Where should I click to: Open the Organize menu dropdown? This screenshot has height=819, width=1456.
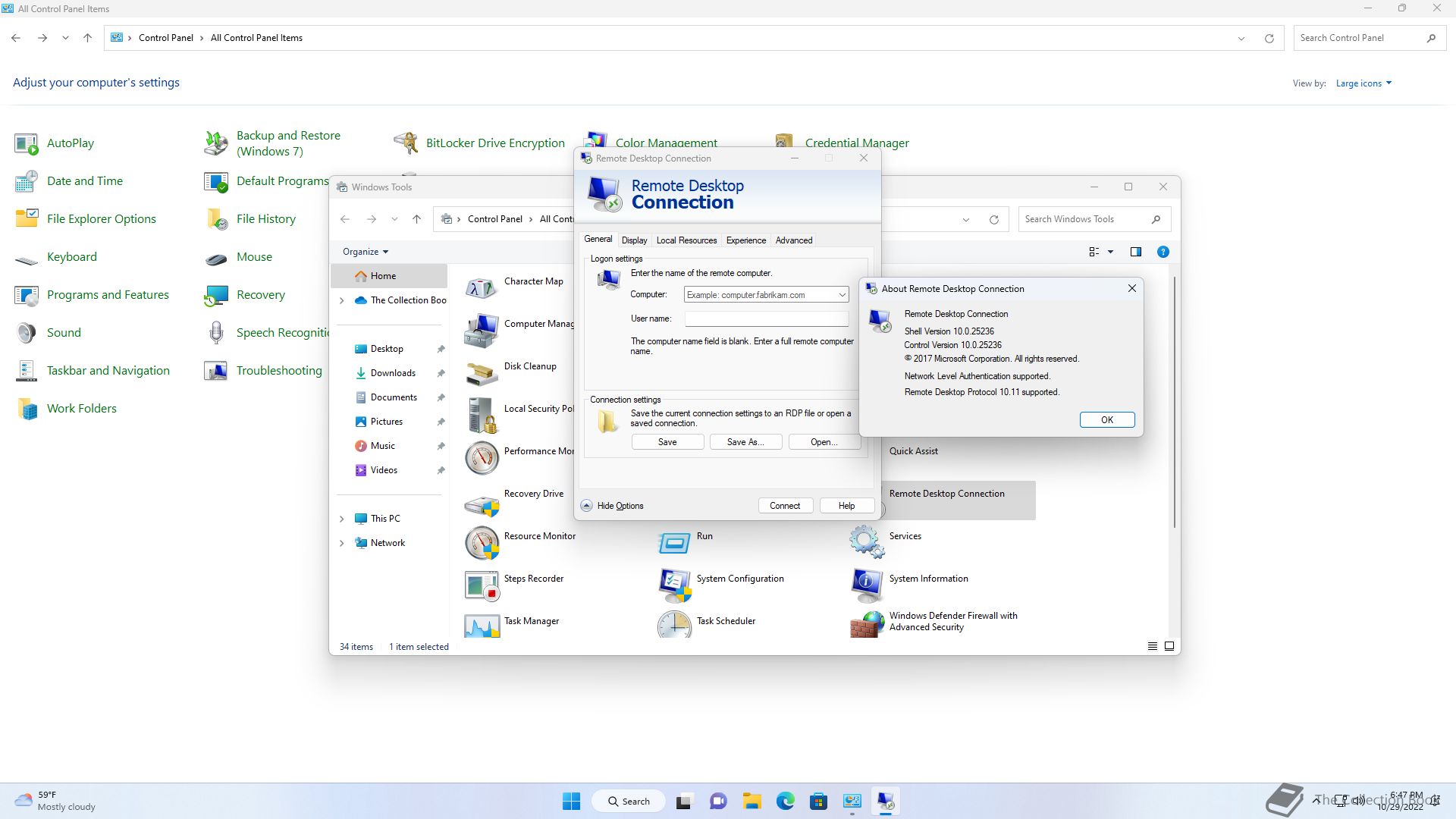(366, 252)
